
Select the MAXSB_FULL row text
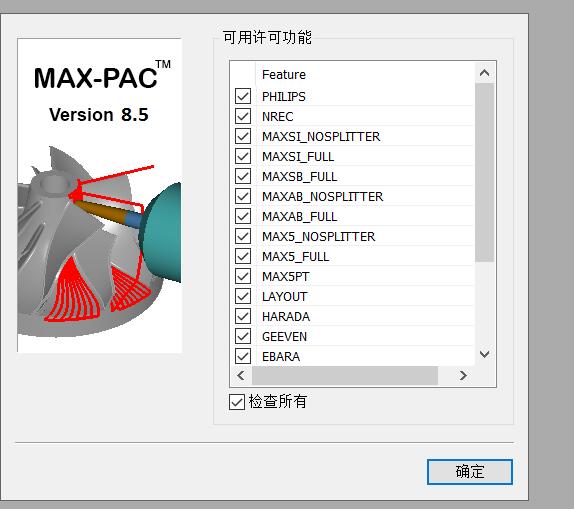pyautogui.click(x=299, y=177)
